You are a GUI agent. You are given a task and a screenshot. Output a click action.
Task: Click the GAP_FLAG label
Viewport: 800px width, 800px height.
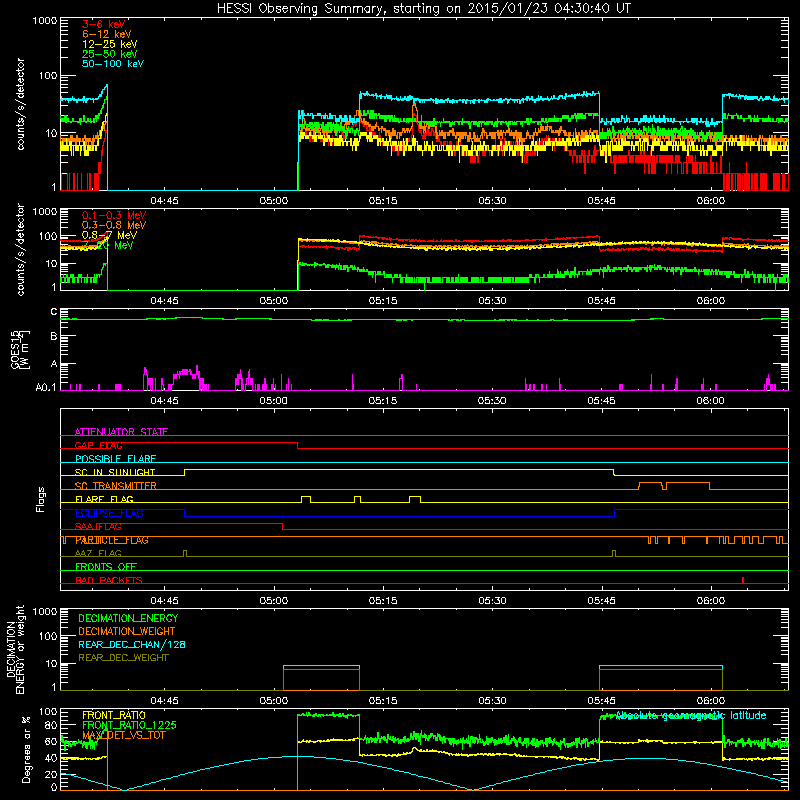(98, 445)
